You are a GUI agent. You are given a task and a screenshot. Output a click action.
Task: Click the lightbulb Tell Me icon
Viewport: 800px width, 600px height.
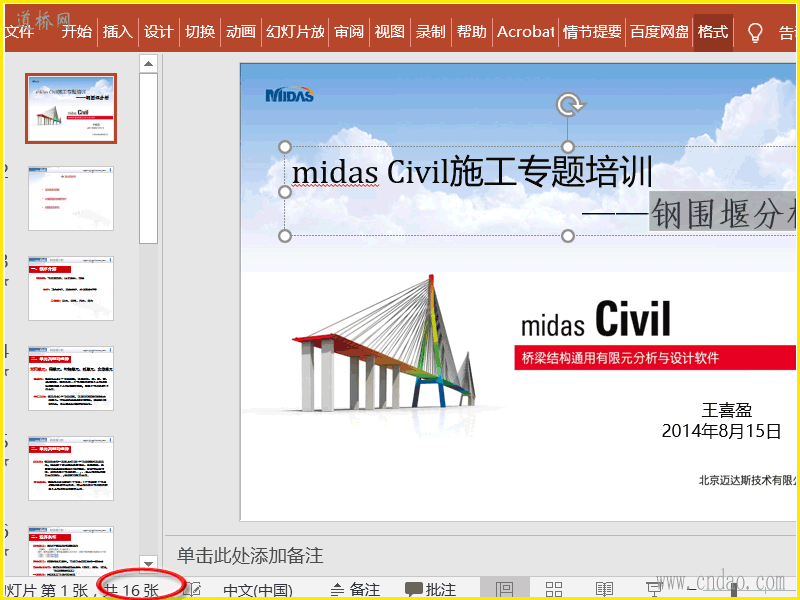tap(755, 33)
